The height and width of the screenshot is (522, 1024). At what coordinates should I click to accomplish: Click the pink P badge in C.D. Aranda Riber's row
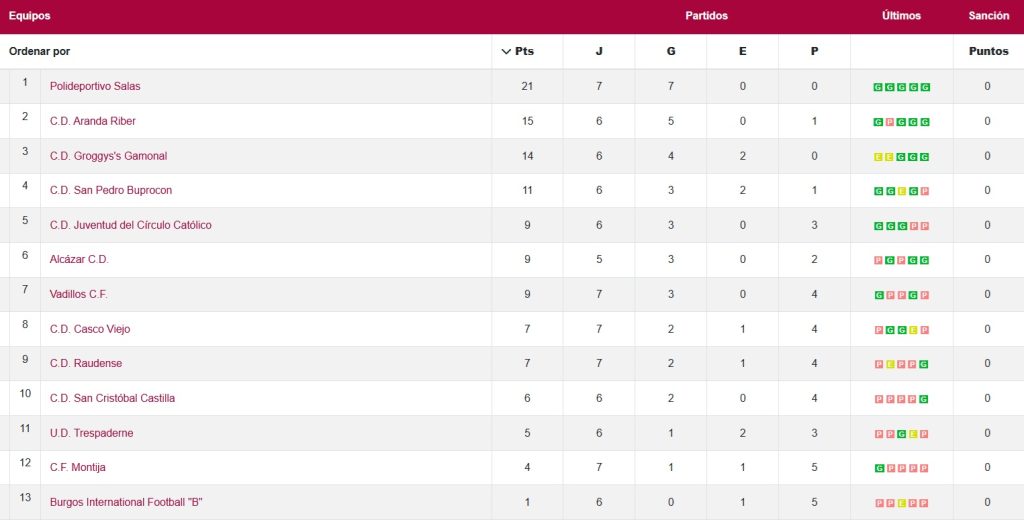tap(889, 122)
